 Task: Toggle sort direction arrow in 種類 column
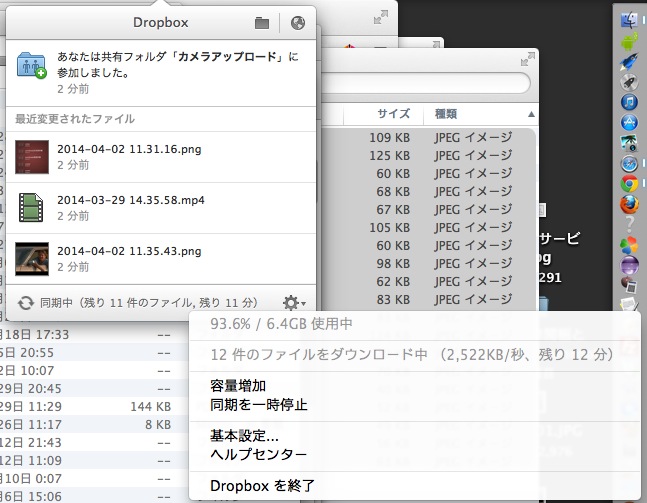coord(531,114)
